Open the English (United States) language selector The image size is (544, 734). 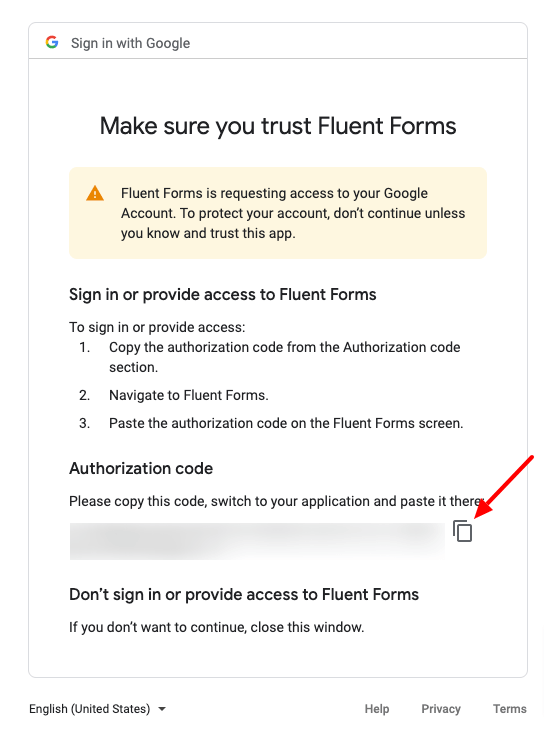[97, 709]
